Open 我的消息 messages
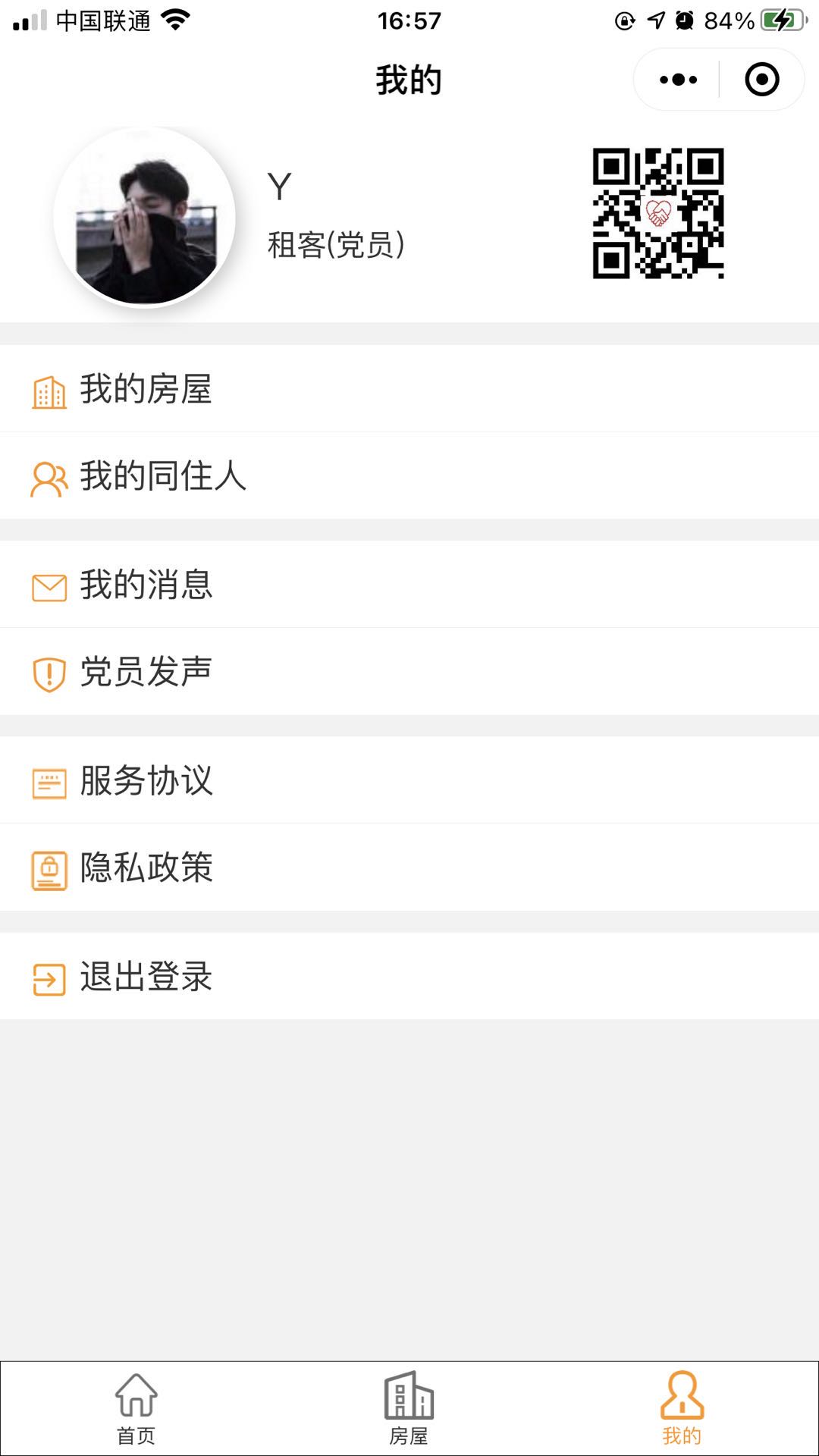 coord(409,585)
